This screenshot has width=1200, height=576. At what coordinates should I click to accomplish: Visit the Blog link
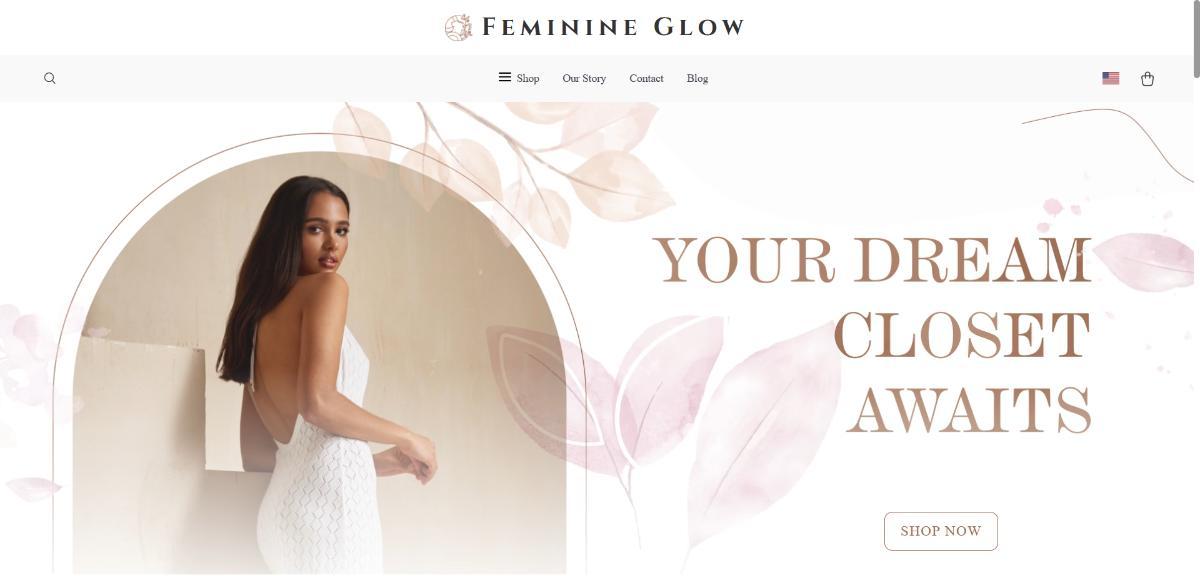tap(697, 78)
